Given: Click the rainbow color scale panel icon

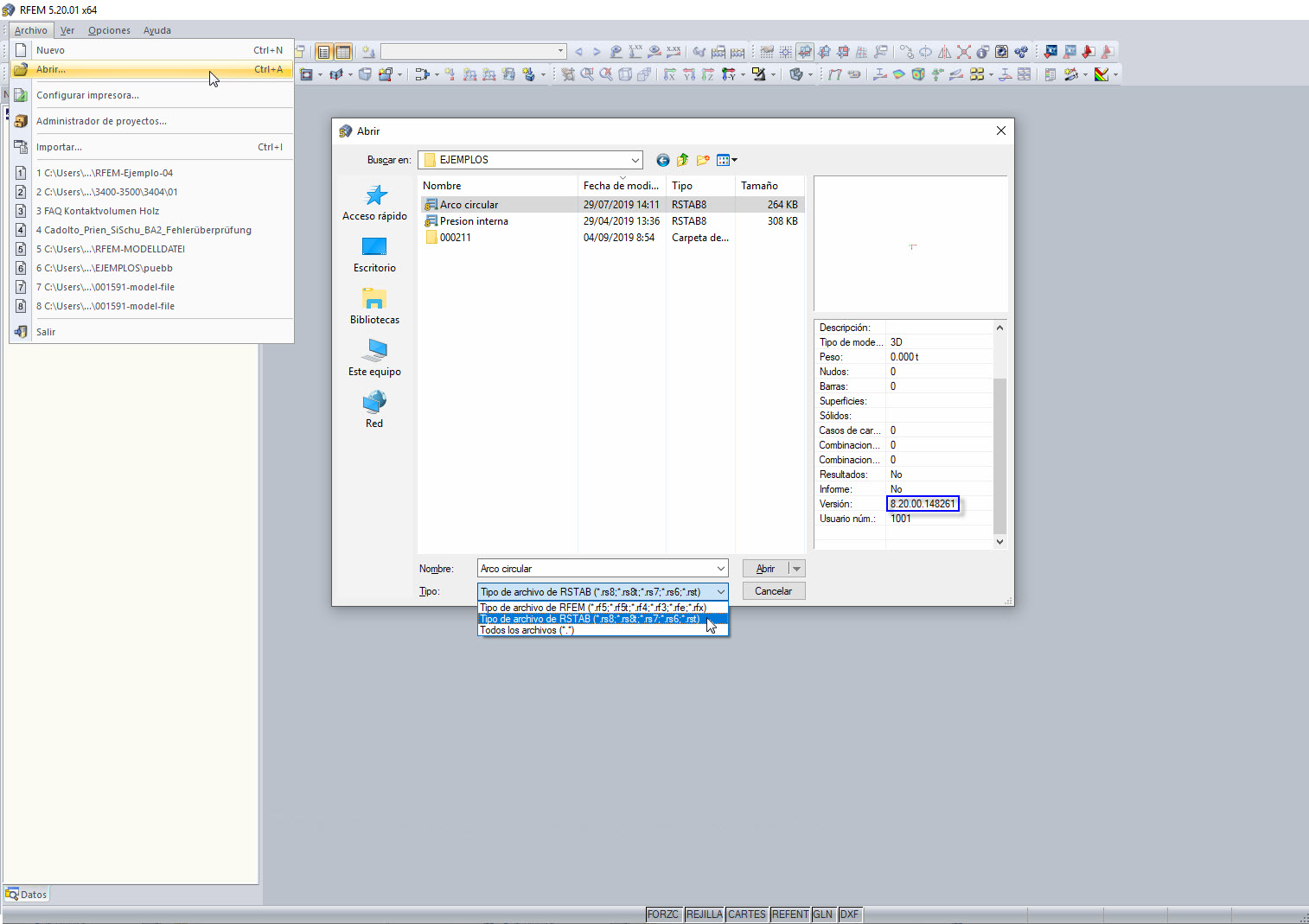Looking at the screenshot, I should click(x=1102, y=74).
